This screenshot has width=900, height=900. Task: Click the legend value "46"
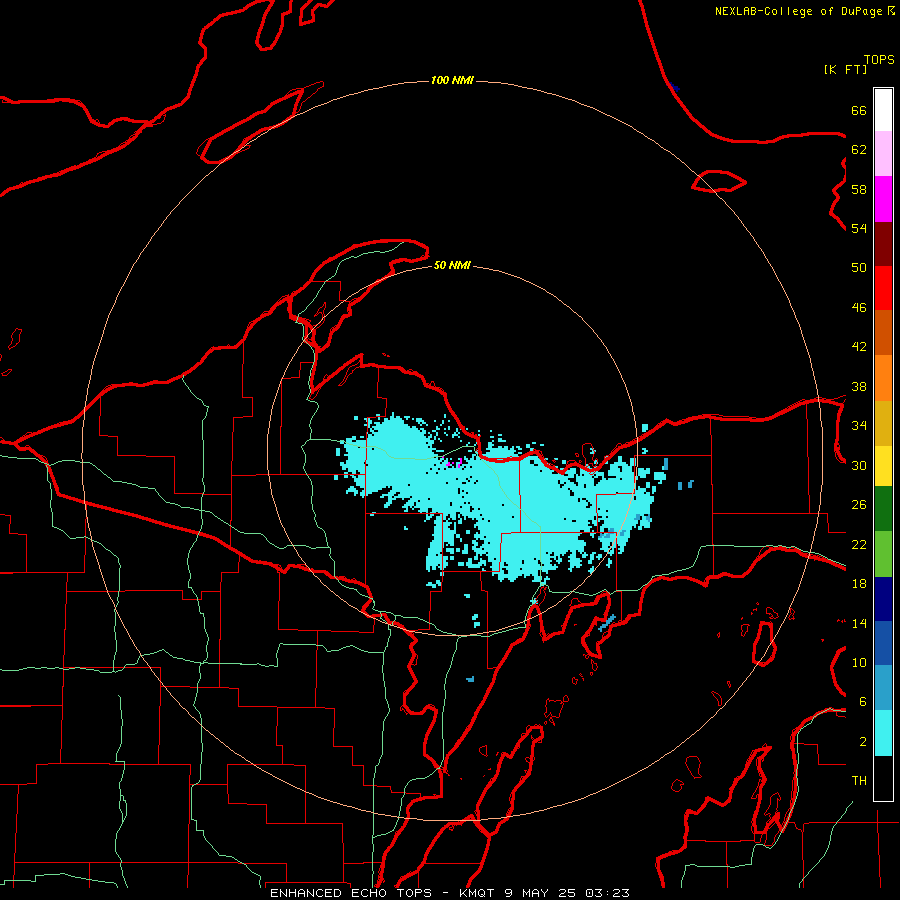[859, 308]
